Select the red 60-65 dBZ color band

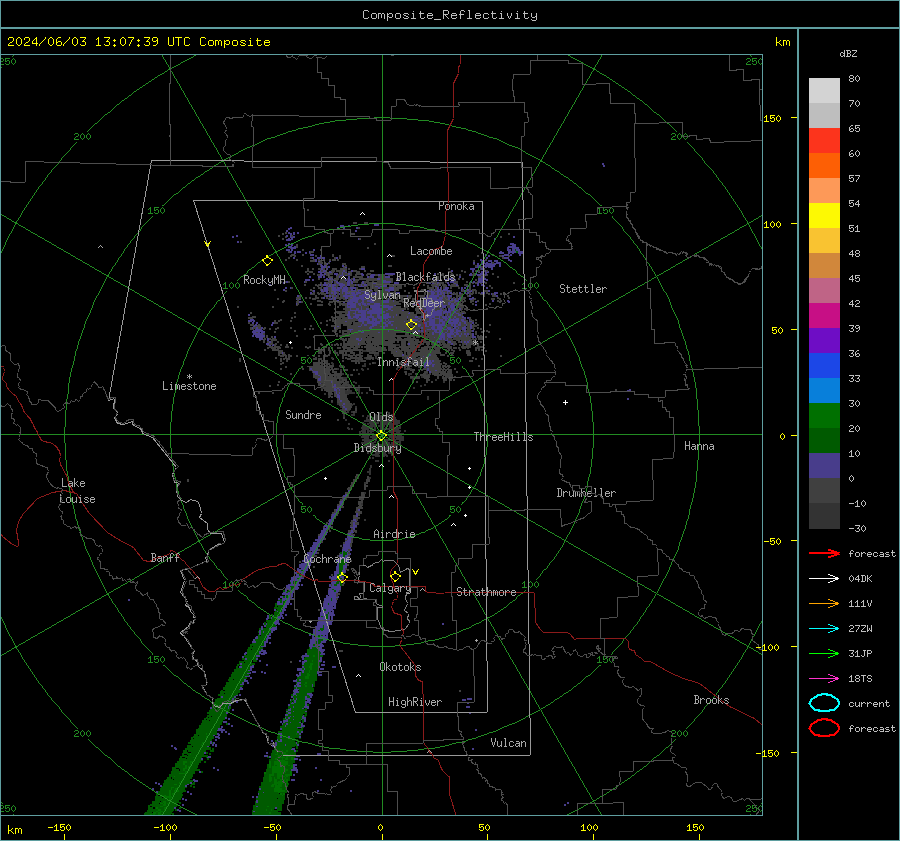coord(824,141)
